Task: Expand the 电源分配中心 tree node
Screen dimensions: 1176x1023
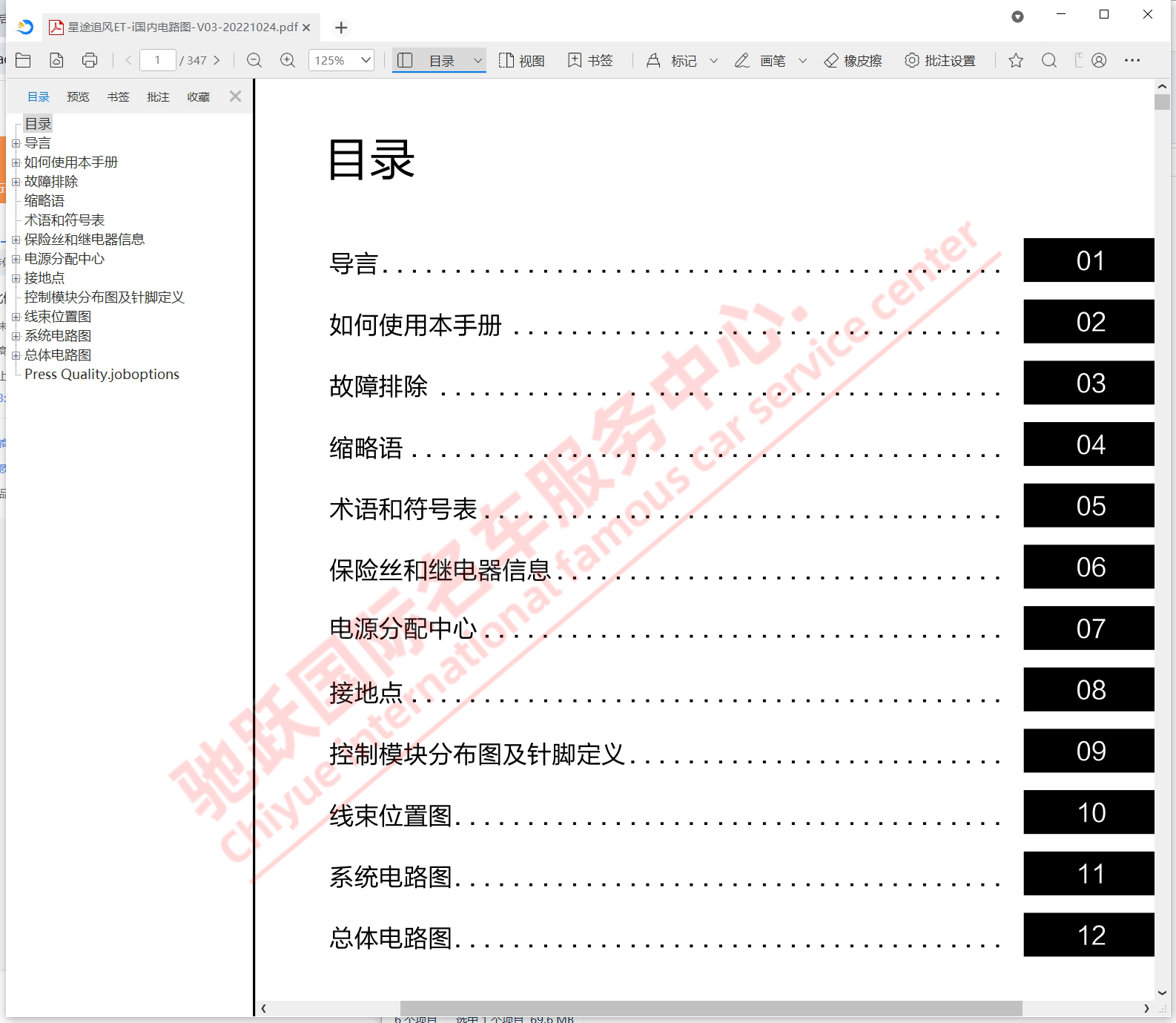Action: coord(16,259)
